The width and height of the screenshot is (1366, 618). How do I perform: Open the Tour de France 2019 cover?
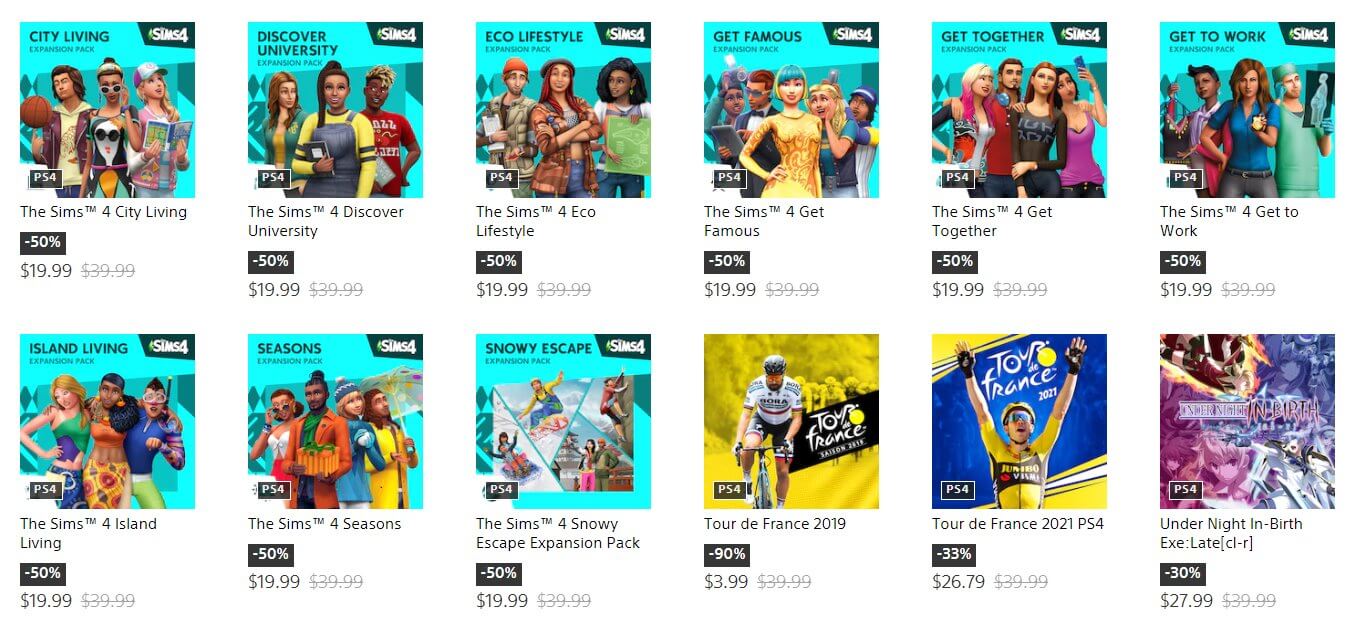click(791, 422)
